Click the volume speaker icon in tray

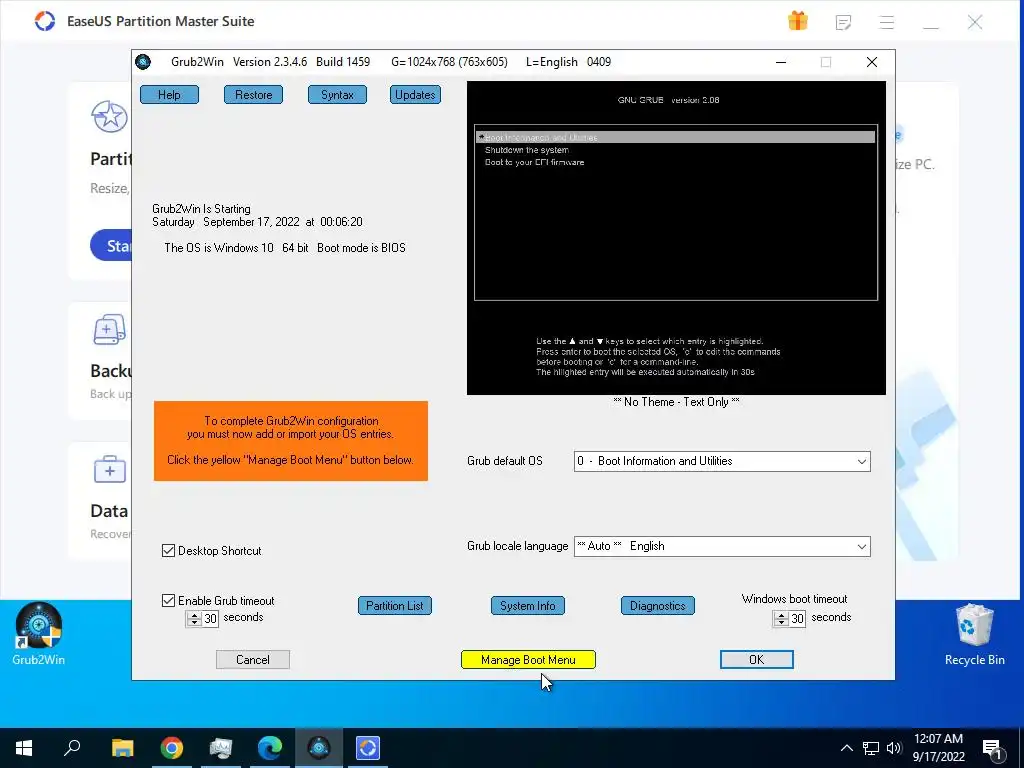(x=894, y=748)
